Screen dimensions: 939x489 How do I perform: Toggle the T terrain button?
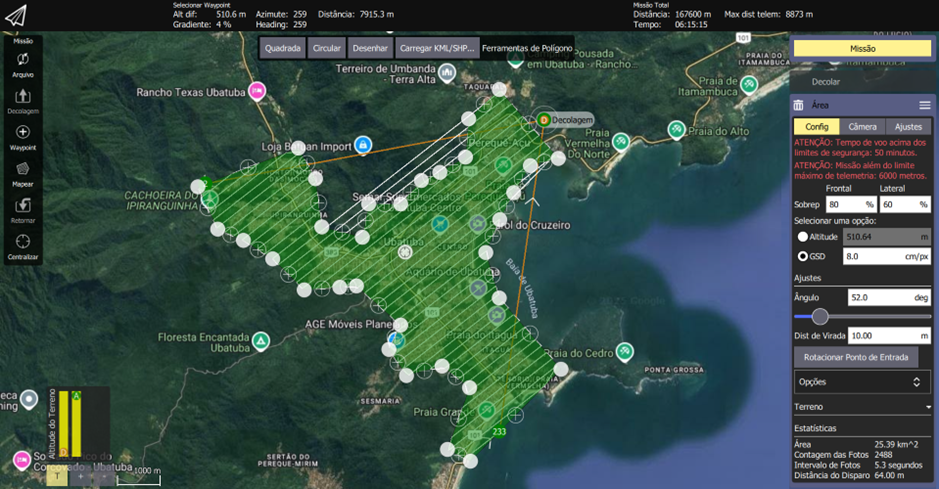coord(58,477)
